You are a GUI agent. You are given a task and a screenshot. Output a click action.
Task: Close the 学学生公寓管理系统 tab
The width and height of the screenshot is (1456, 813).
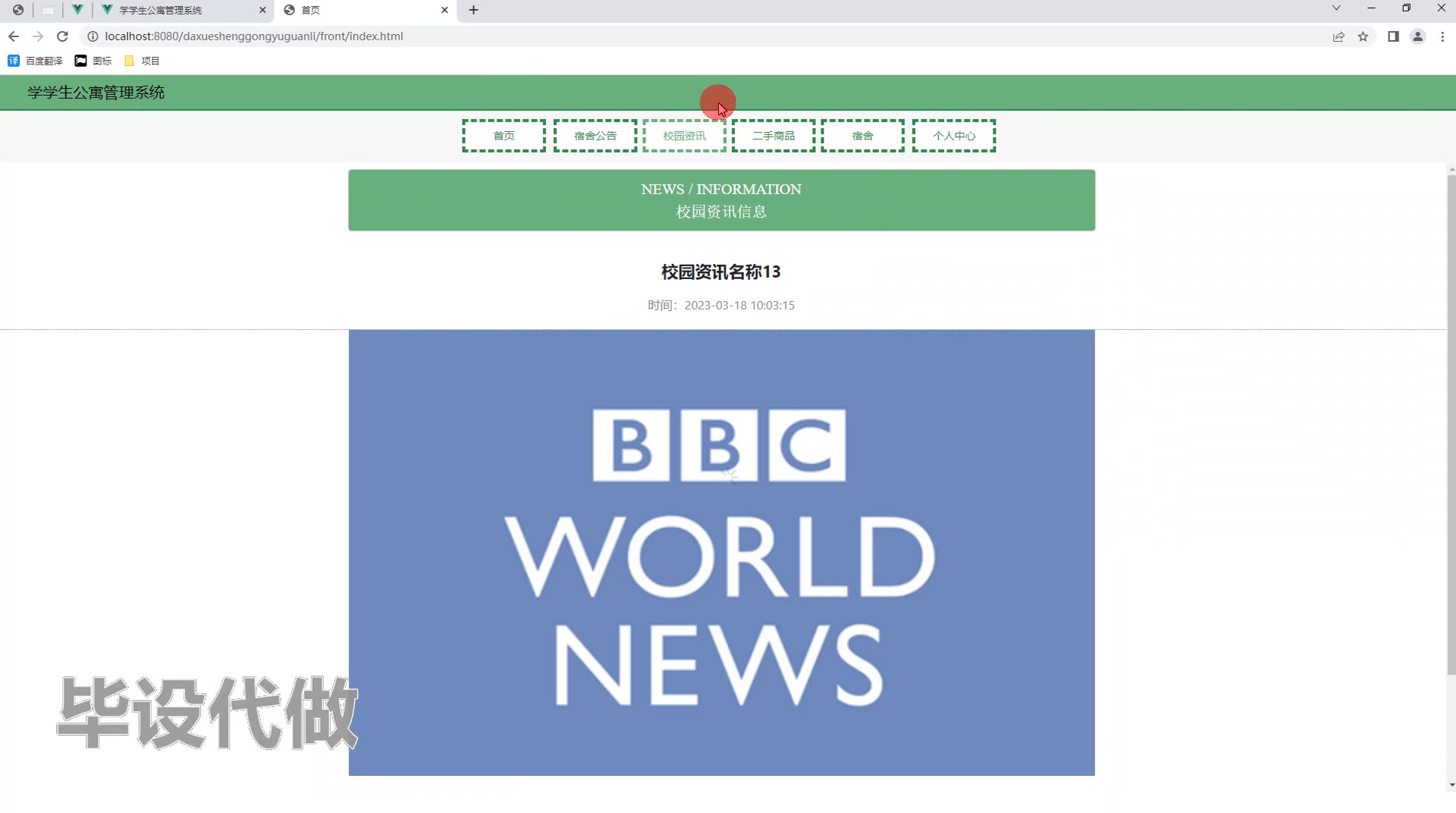pyautogui.click(x=262, y=10)
